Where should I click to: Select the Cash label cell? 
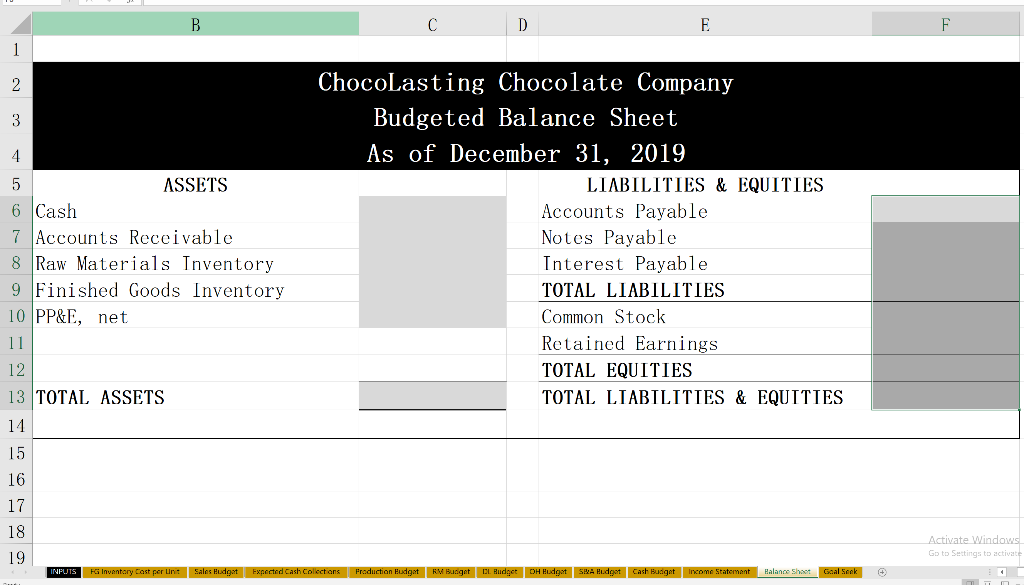click(x=195, y=211)
